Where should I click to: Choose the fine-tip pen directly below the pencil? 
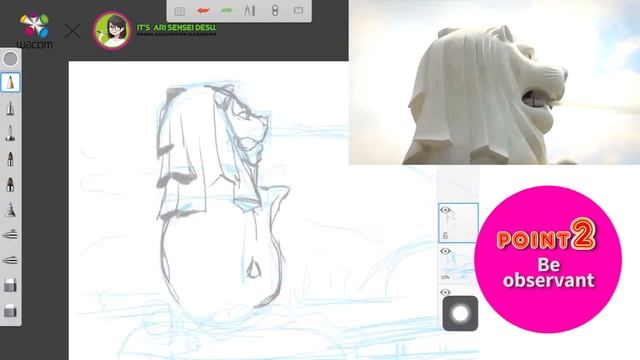coord(11,108)
